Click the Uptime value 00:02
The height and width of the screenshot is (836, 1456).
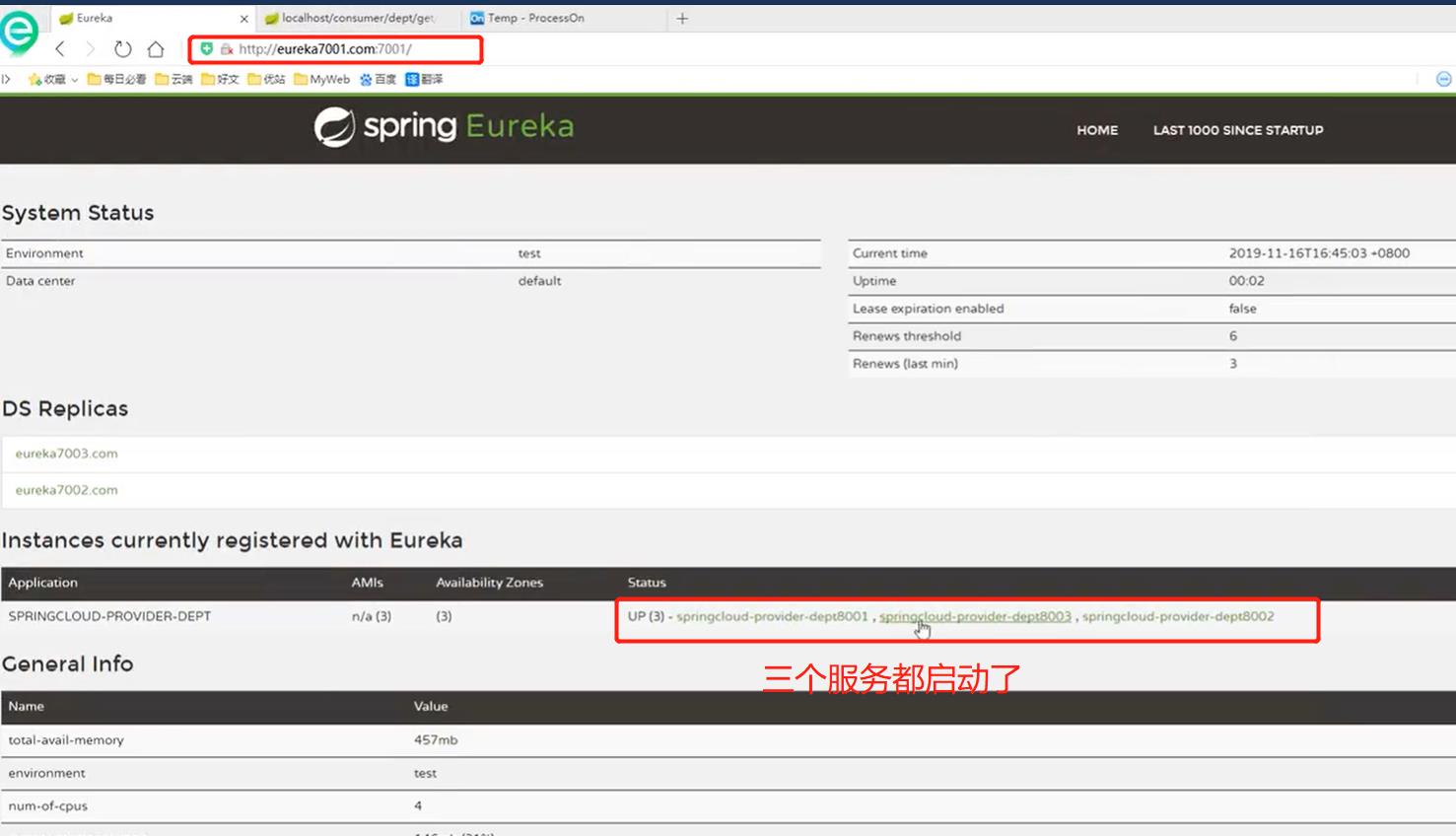click(x=1247, y=281)
